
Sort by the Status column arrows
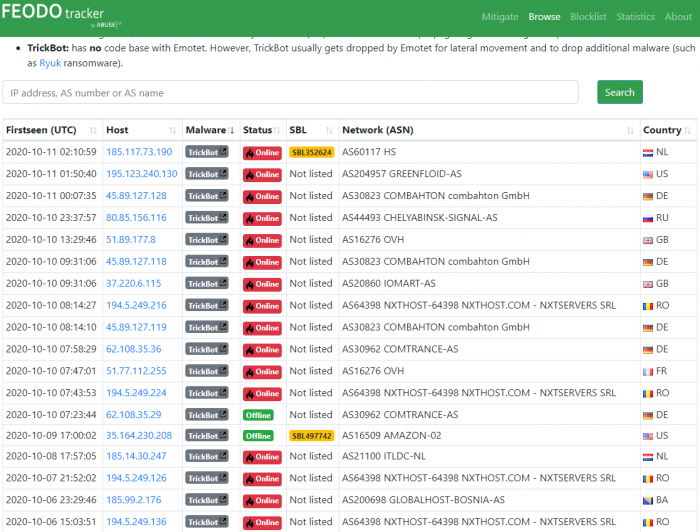277,130
